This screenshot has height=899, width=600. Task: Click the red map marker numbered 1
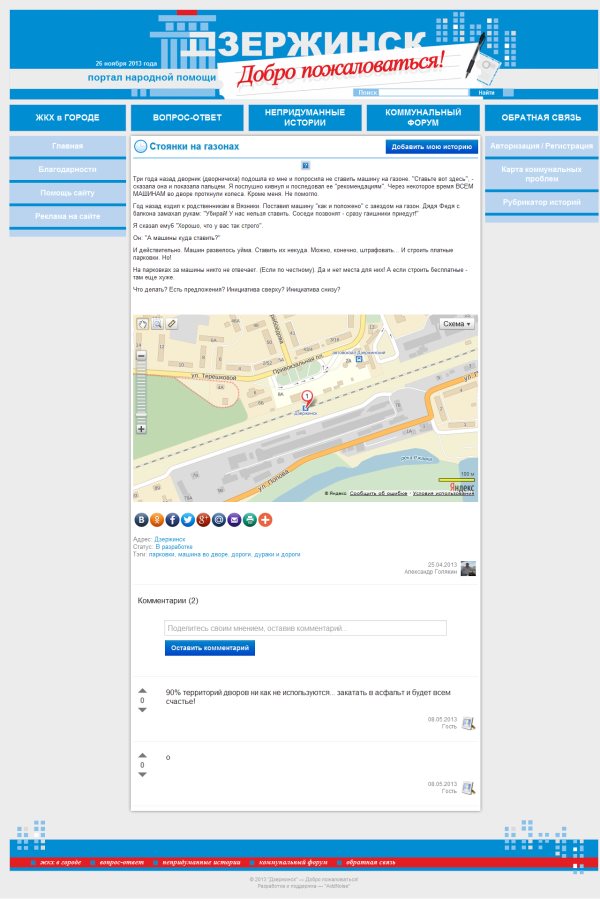pos(307,397)
